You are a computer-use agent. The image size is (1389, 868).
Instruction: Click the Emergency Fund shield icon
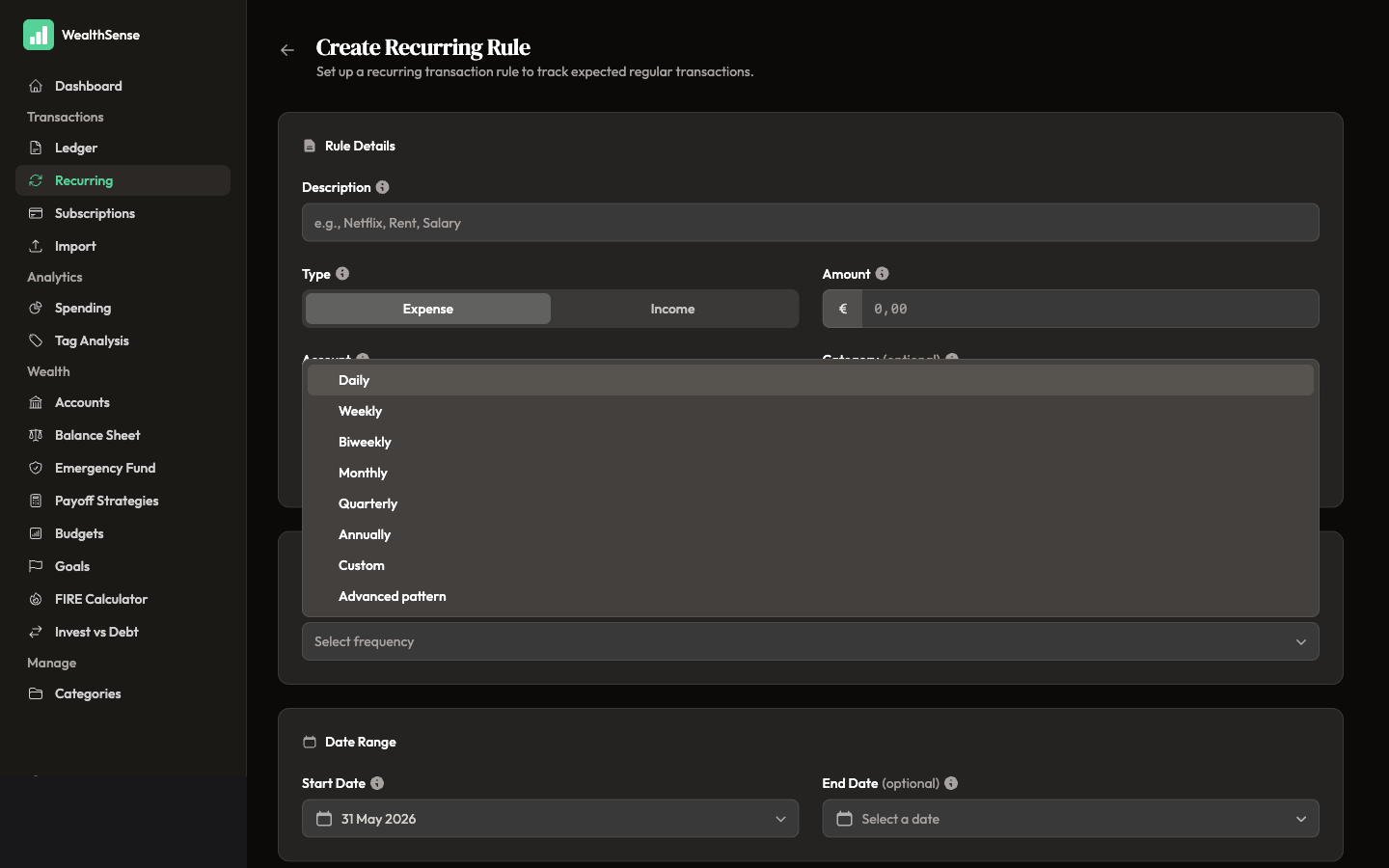click(x=36, y=468)
